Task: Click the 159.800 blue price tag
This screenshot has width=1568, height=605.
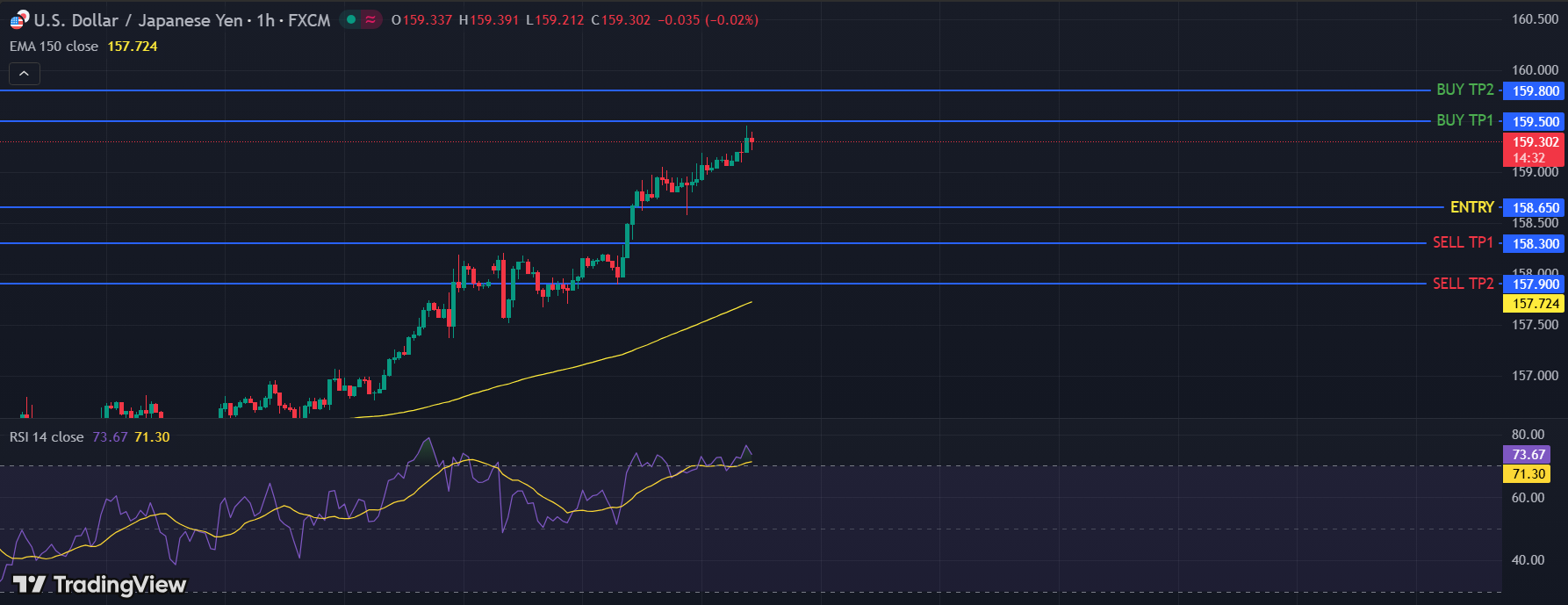Action: (x=1535, y=91)
